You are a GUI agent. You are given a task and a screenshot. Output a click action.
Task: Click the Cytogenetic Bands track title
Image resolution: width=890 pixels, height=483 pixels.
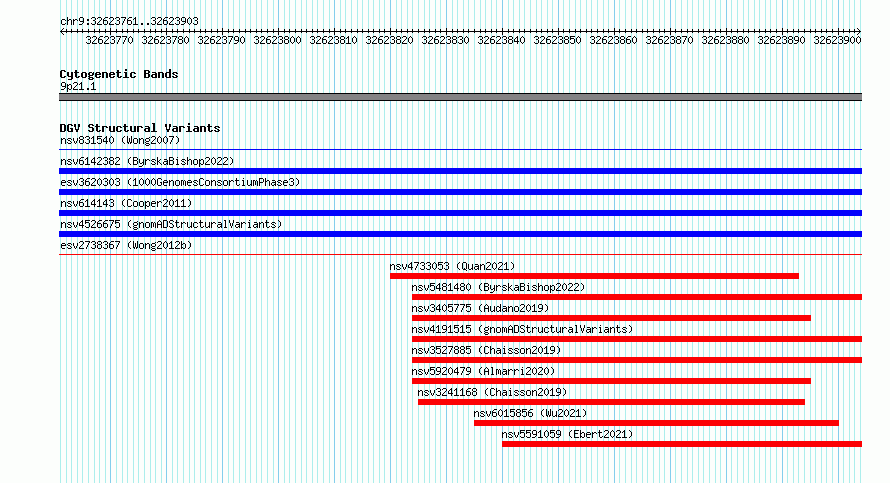(119, 74)
